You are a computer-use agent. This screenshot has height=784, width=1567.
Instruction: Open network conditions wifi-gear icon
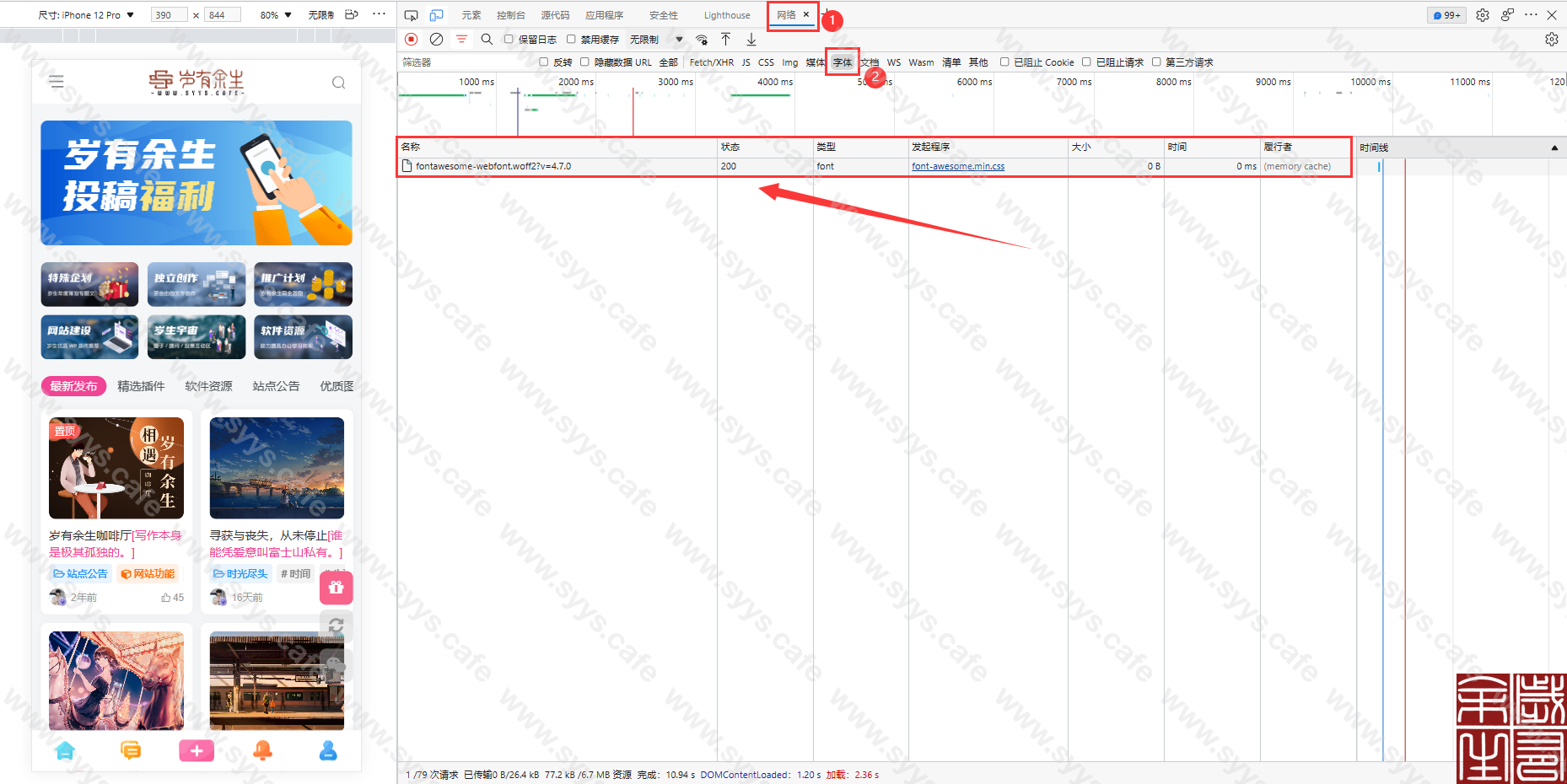[x=702, y=39]
